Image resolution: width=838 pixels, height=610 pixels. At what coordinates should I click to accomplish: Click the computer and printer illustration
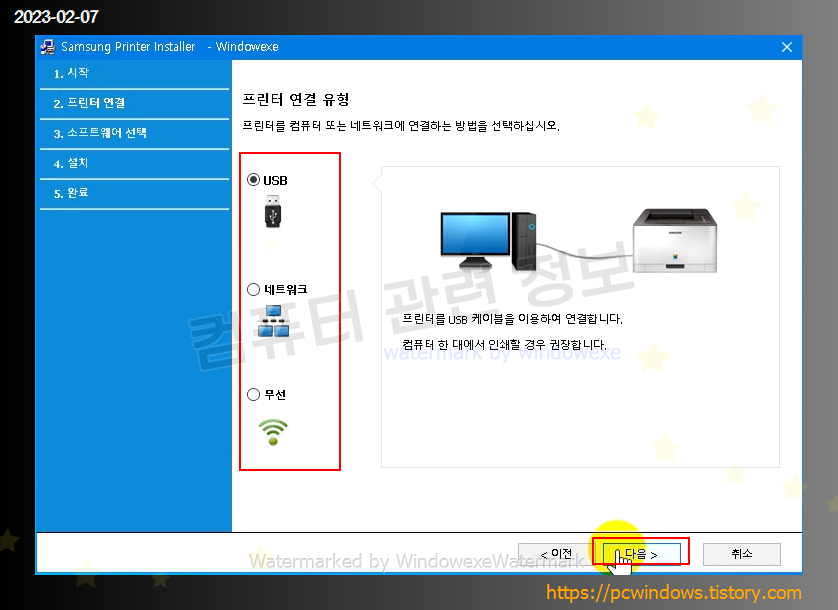coord(579,241)
